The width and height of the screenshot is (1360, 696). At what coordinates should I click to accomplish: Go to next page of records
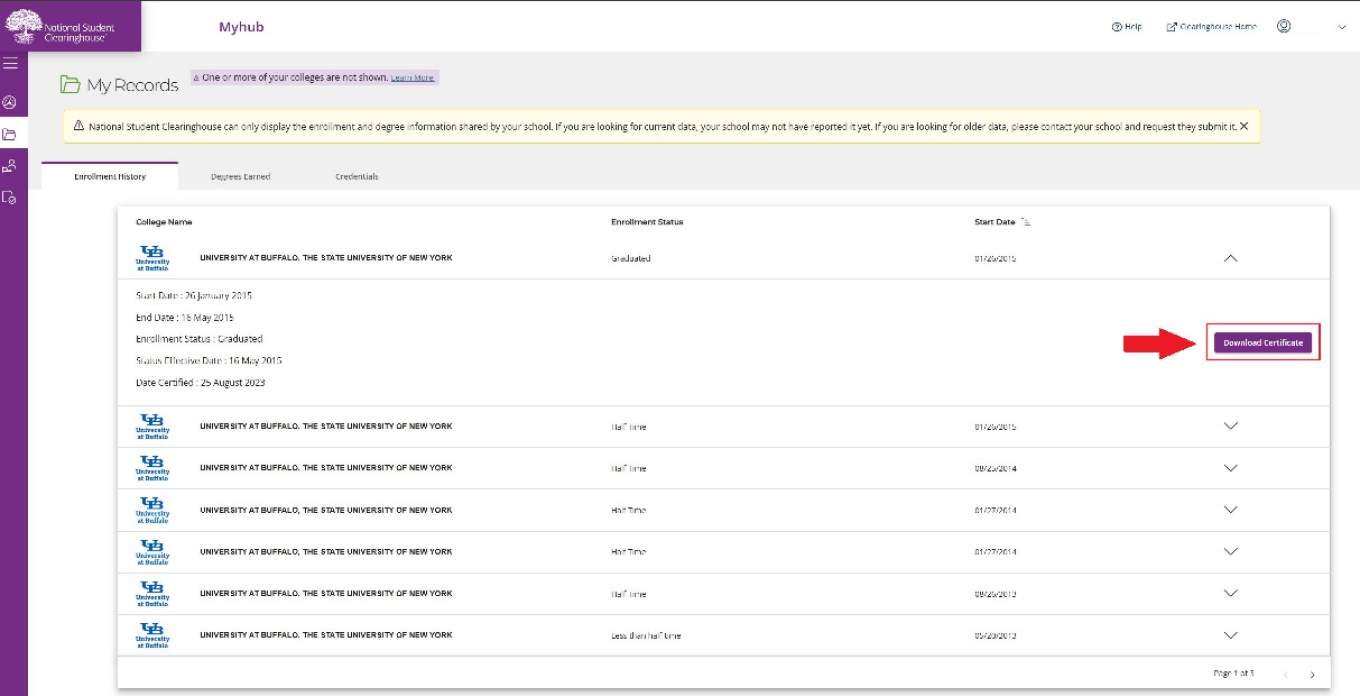pyautogui.click(x=1313, y=675)
